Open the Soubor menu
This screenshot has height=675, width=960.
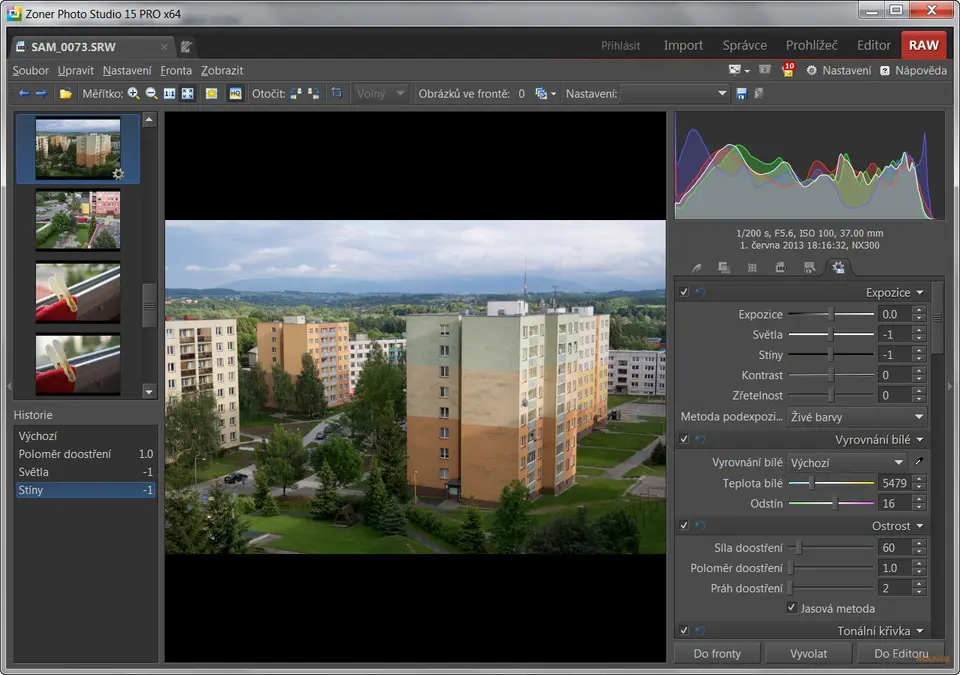[x=30, y=71]
